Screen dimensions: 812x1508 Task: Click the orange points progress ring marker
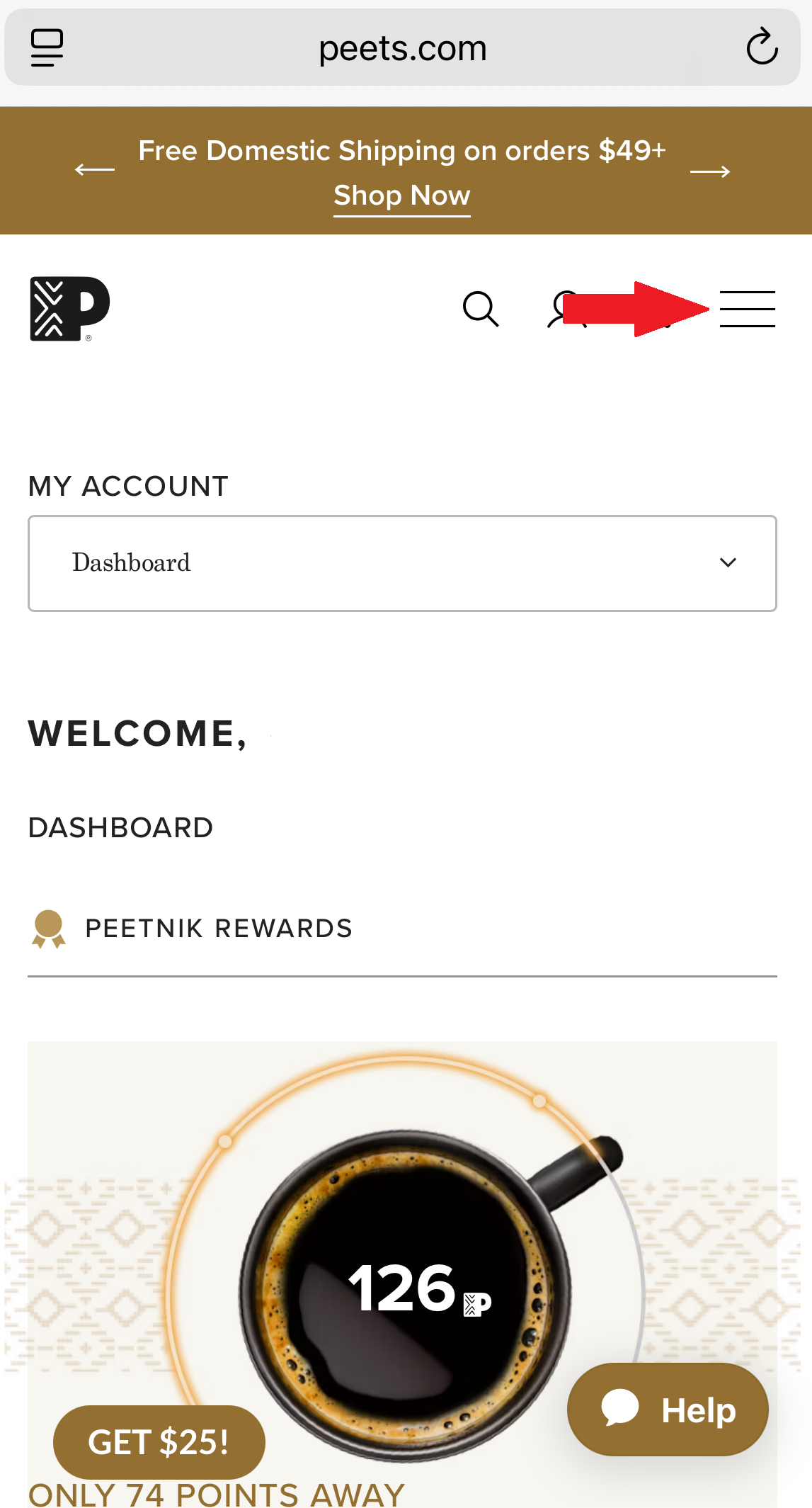point(539,1101)
